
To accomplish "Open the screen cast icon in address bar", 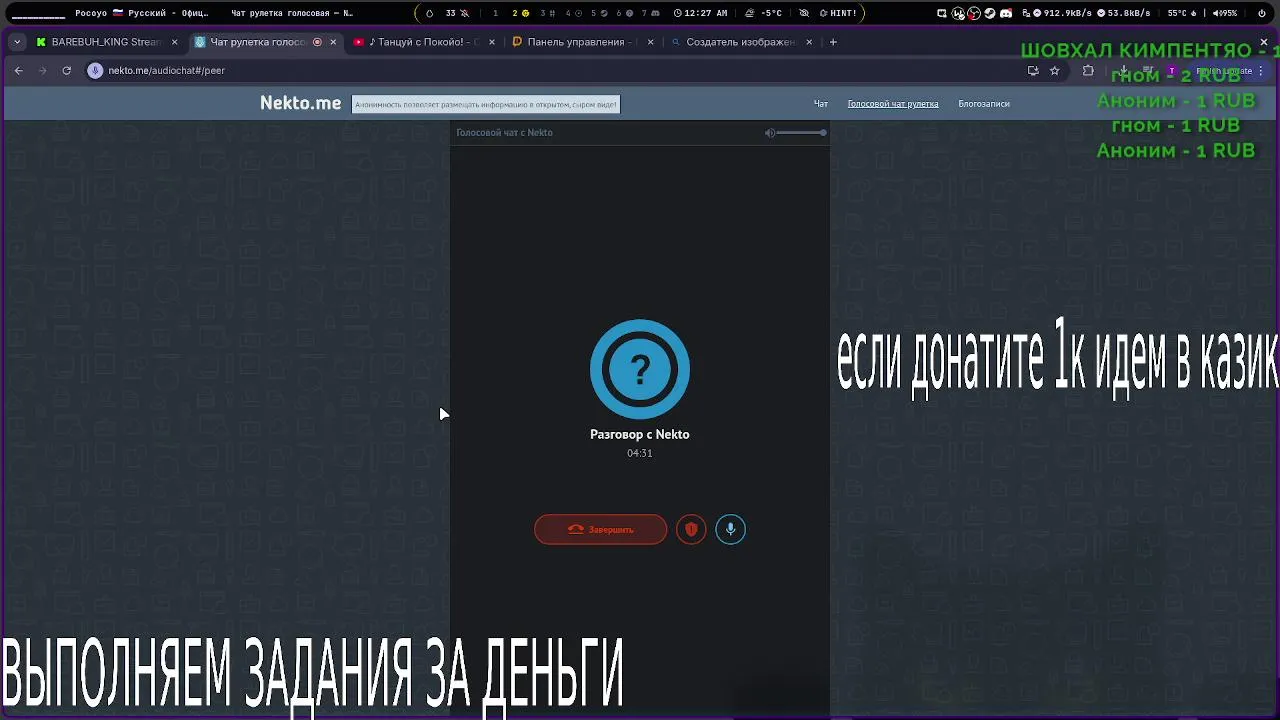I will click(1033, 71).
